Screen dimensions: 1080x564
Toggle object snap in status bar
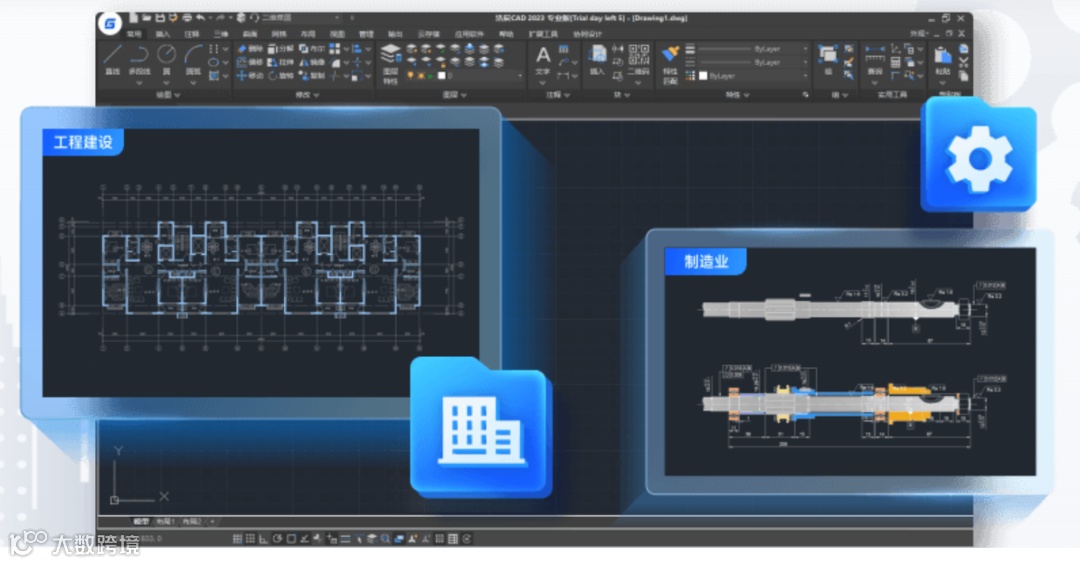291,539
